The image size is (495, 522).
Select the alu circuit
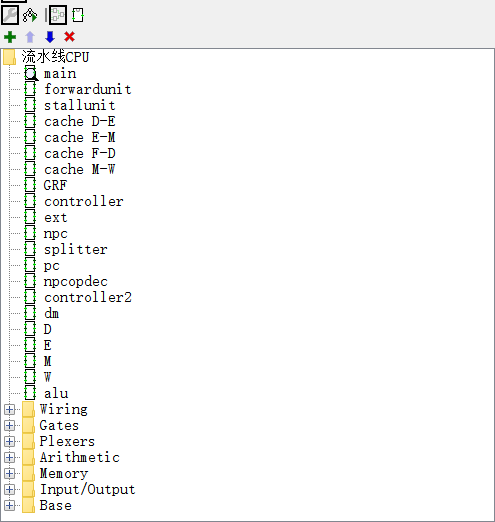(56, 393)
